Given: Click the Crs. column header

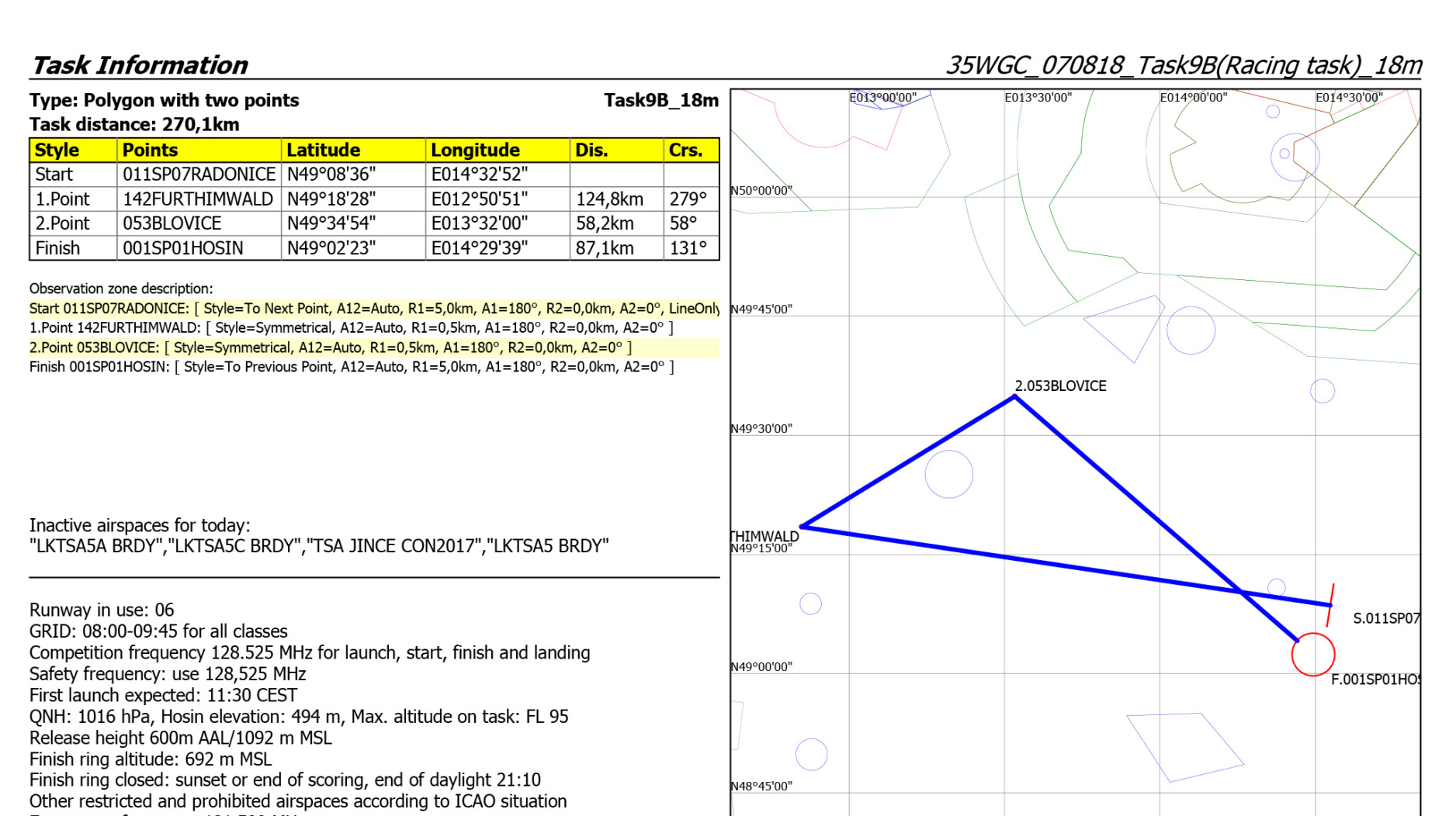Looking at the screenshot, I should (685, 150).
